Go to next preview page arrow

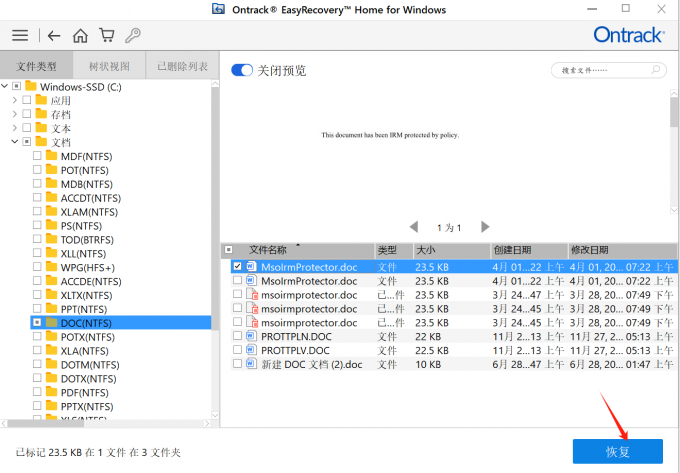pos(485,227)
